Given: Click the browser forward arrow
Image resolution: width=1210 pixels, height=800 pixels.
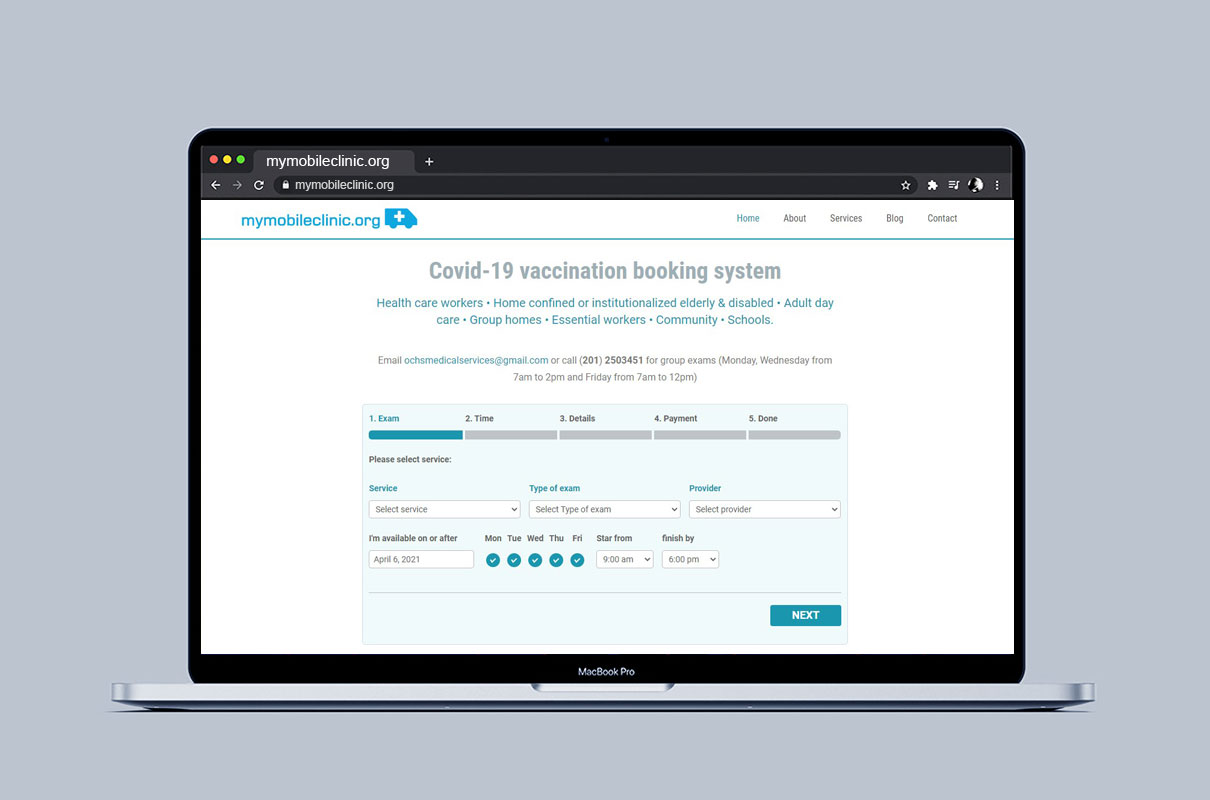Looking at the screenshot, I should [x=237, y=185].
